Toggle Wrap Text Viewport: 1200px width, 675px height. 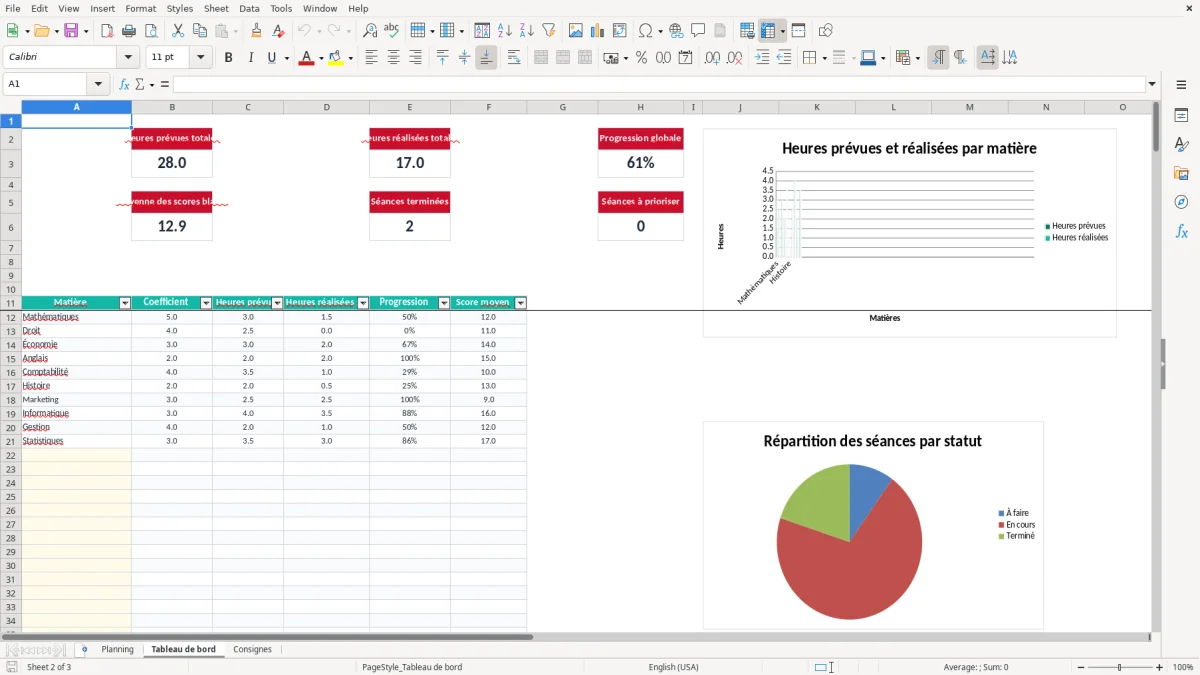click(x=514, y=58)
